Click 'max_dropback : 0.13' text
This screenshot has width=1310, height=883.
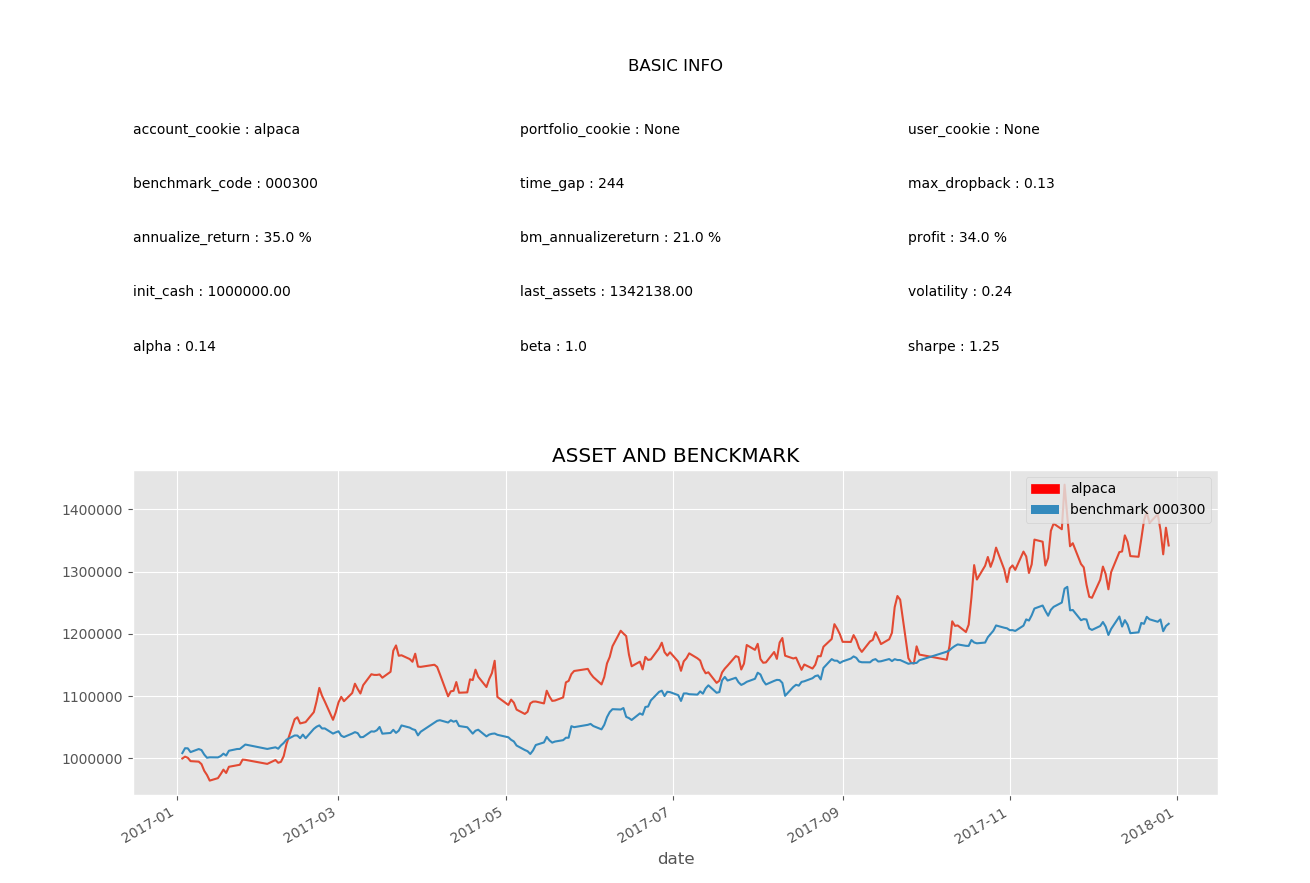(x=981, y=184)
